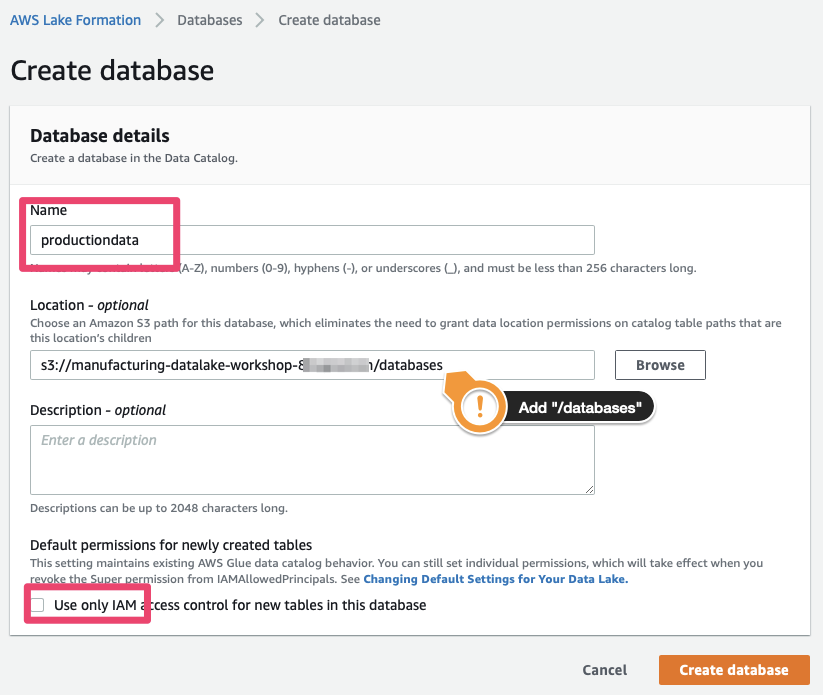
Task: Click the chevron after Databases breadcrumb
Action: coord(260,20)
